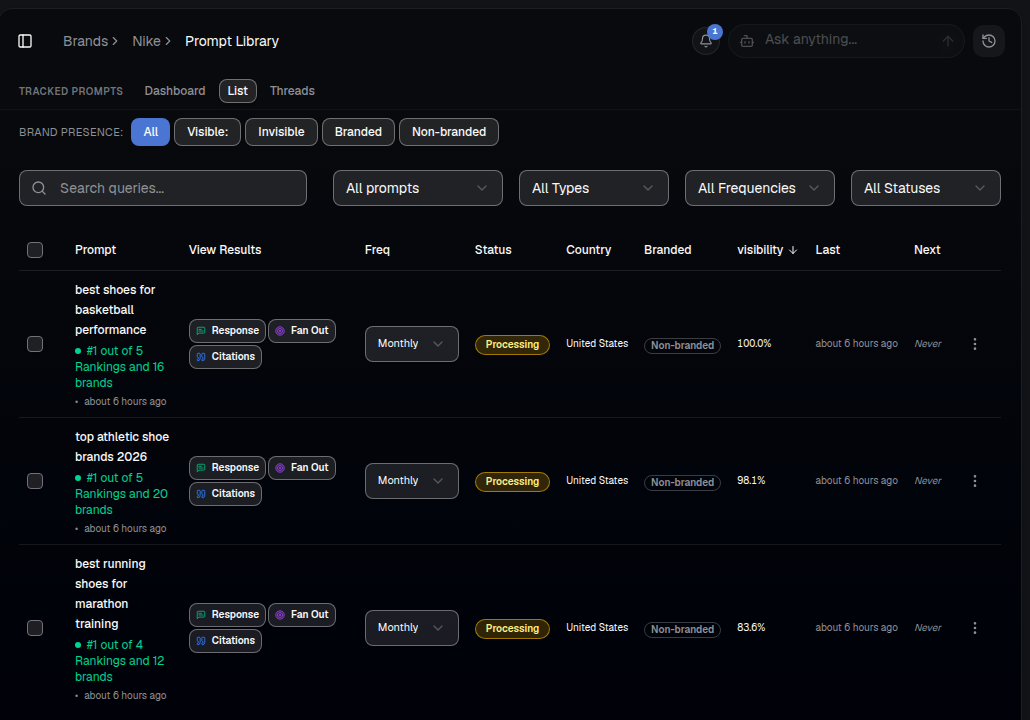The height and width of the screenshot is (720, 1030).
Task: View Fan Out for basketball performance prompt
Action: tap(302, 331)
